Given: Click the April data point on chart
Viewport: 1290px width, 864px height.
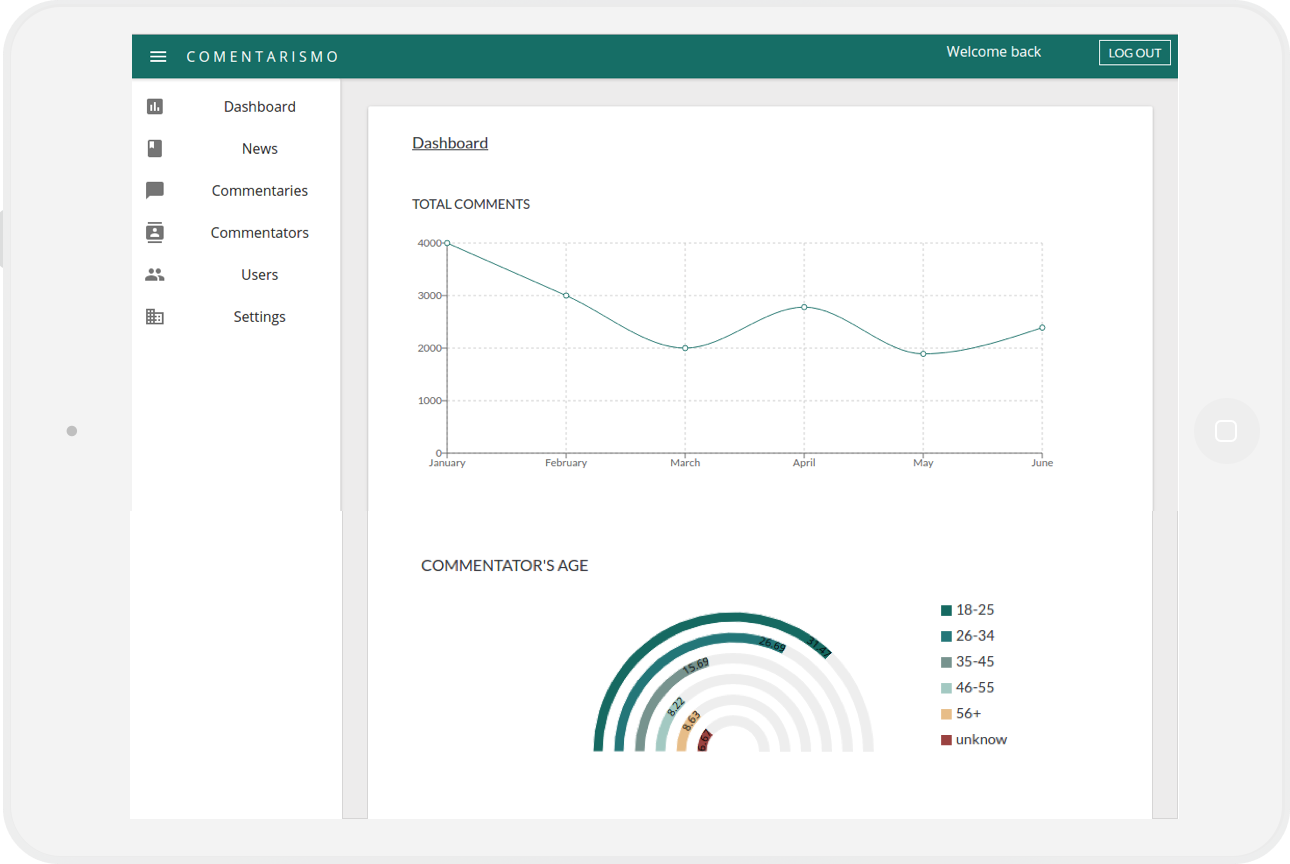Looking at the screenshot, I should coord(804,307).
